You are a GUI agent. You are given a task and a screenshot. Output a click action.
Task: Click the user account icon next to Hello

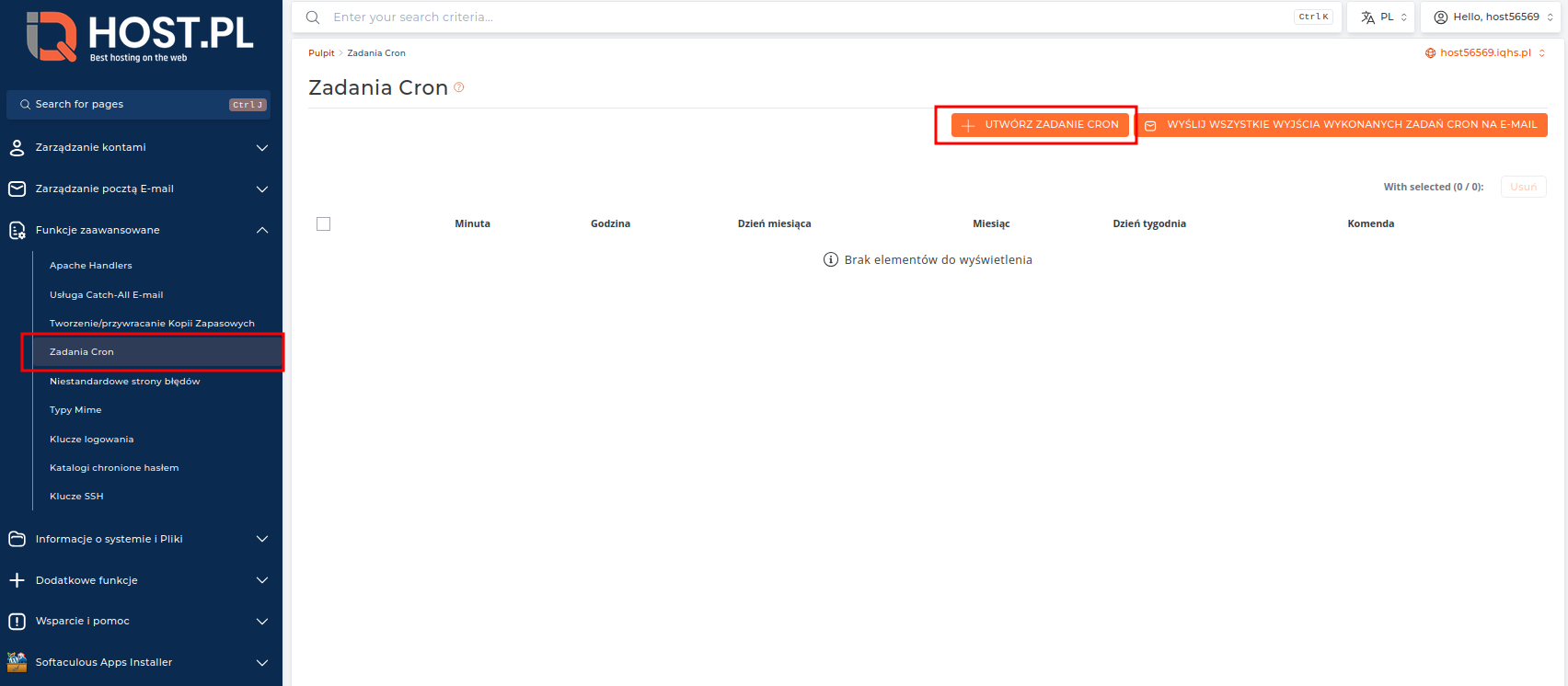[x=1441, y=17]
